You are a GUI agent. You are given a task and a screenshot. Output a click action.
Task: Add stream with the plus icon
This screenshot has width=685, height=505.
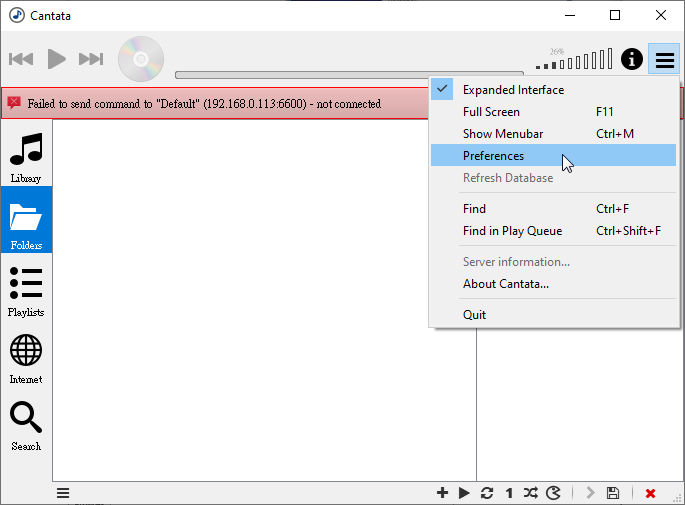[442, 493]
